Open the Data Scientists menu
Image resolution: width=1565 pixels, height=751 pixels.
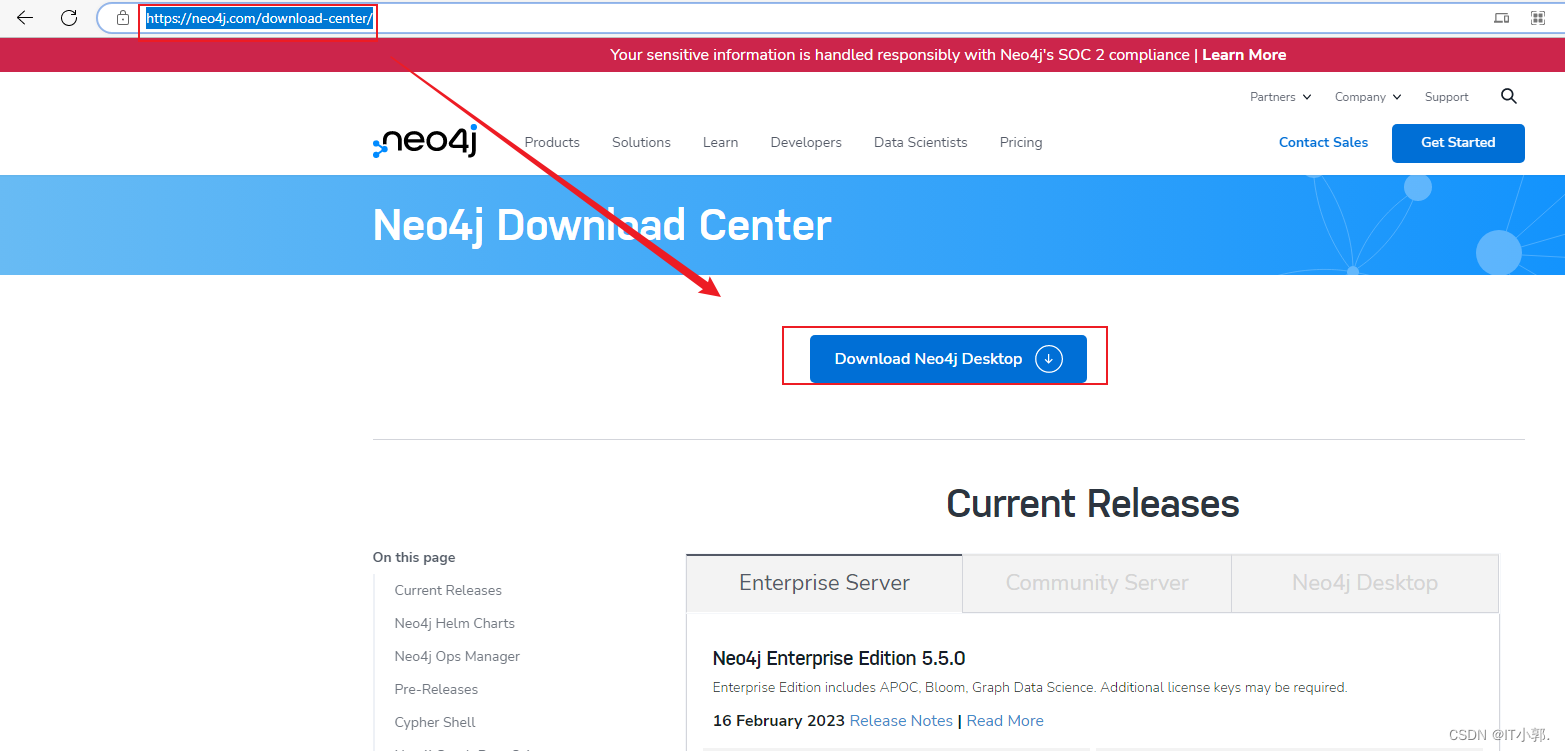coord(920,142)
